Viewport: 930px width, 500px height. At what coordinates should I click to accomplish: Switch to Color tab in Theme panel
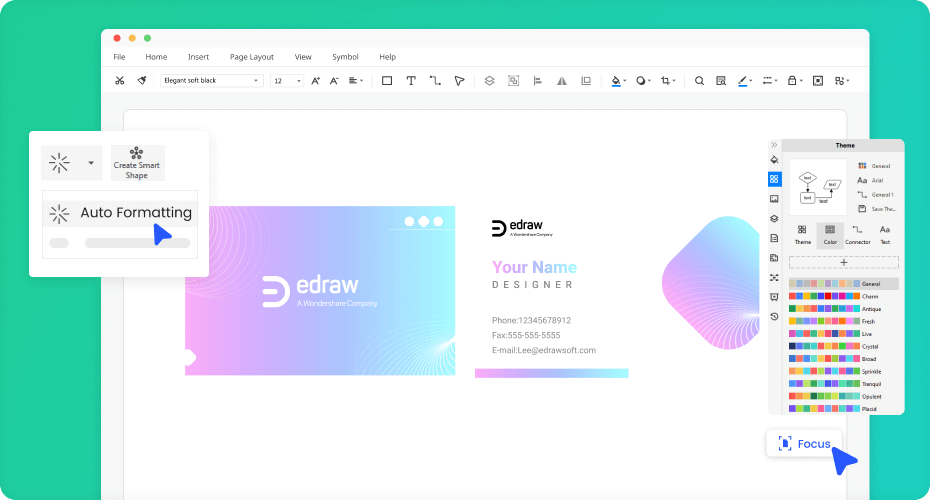pos(830,235)
